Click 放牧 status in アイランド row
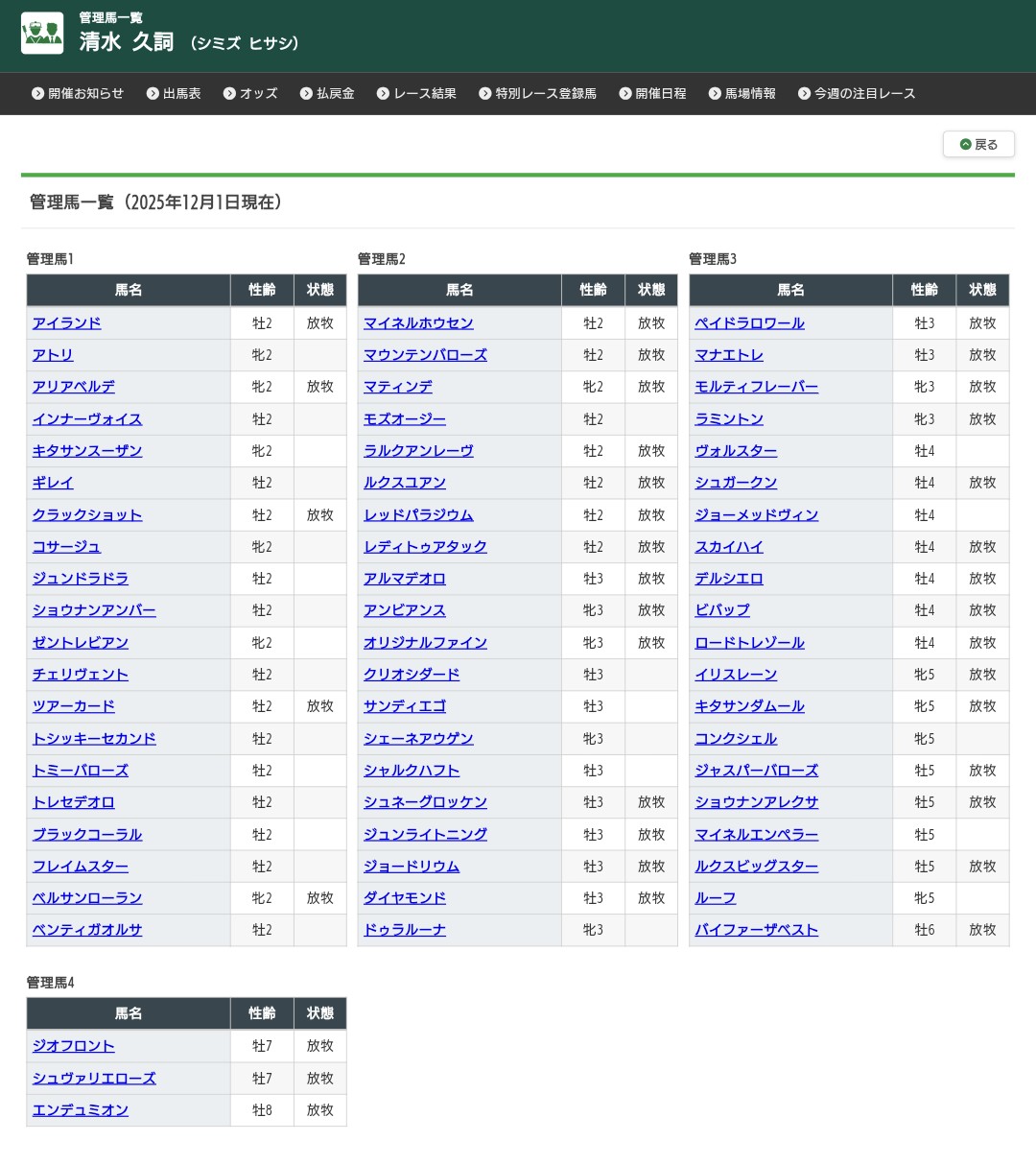 point(320,323)
